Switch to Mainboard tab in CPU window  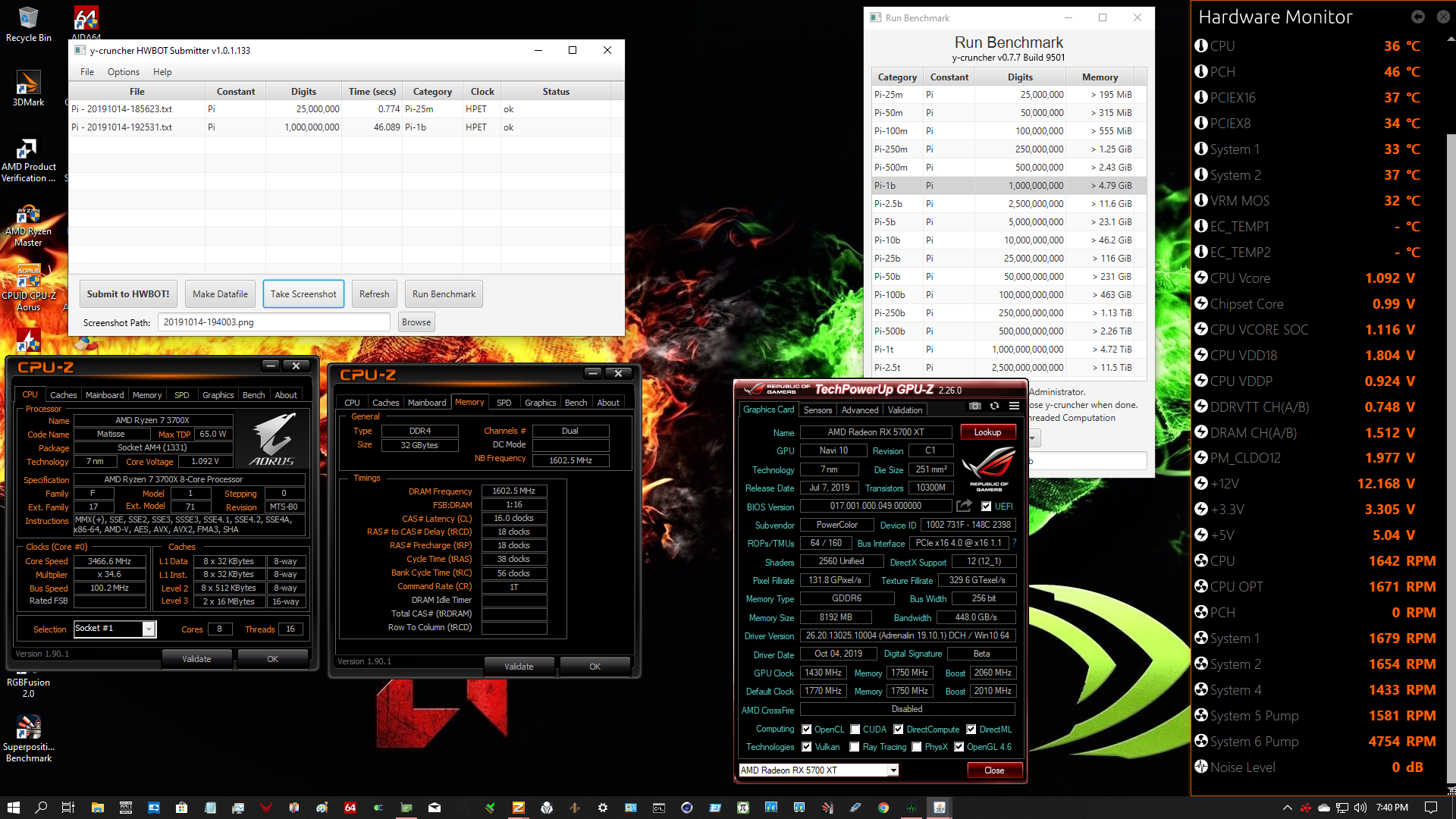coord(105,395)
